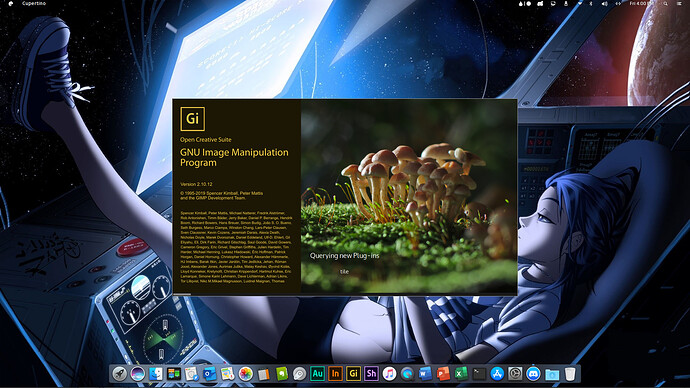The height and width of the screenshot is (388, 690).
Task: Open Microsoft PowerPoint from the dock
Action: (x=443, y=374)
